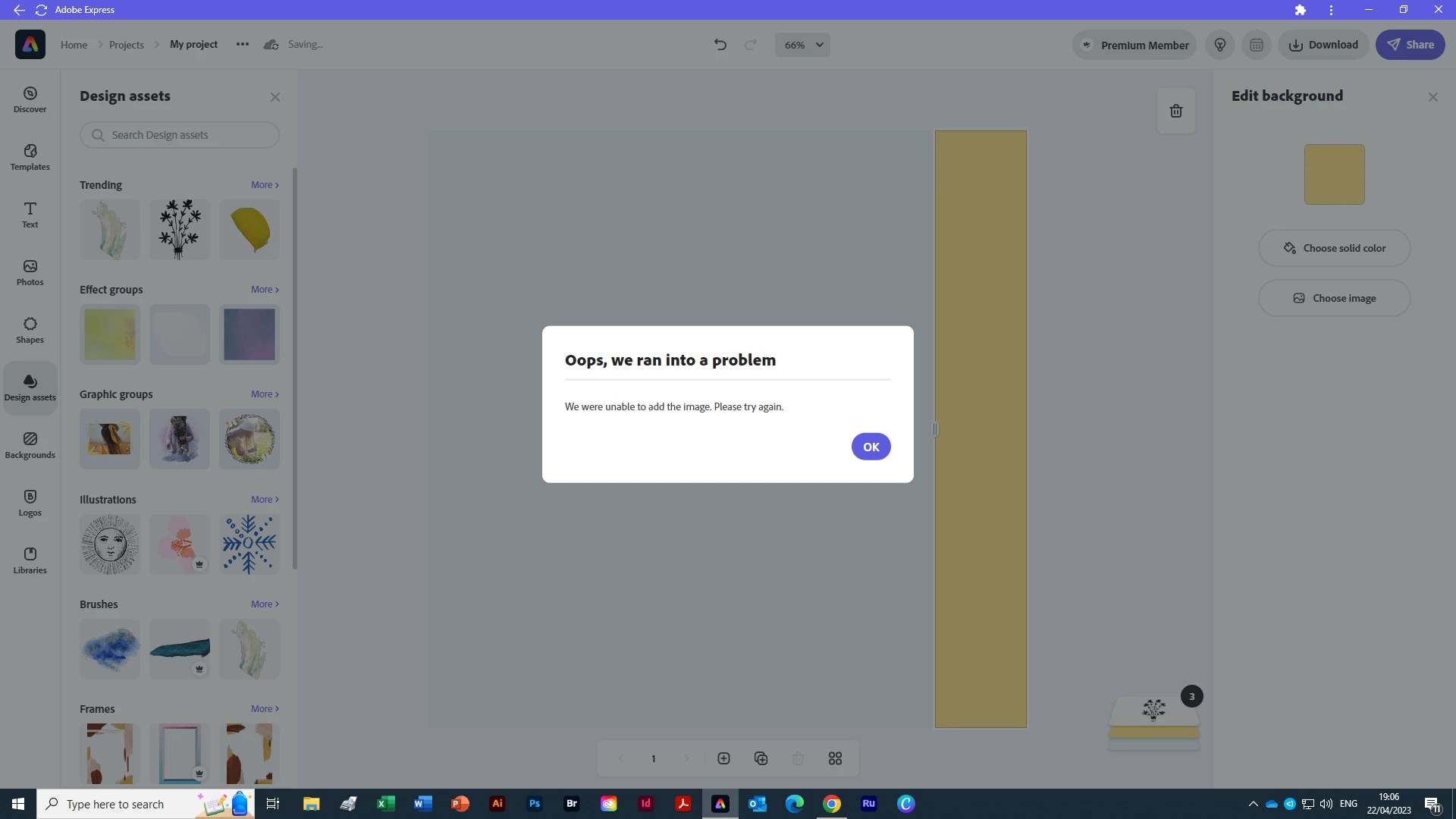The height and width of the screenshot is (819, 1456).
Task: Expand More in Illustrations section
Action: pyautogui.click(x=265, y=500)
